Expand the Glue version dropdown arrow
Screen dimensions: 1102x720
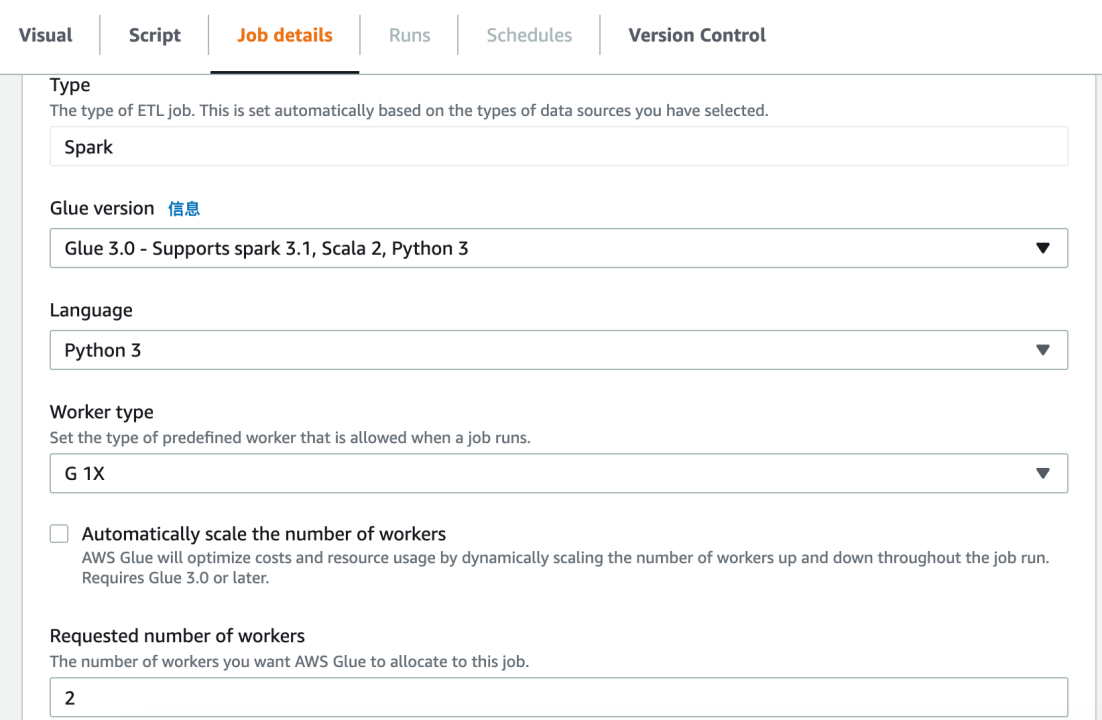1043,248
